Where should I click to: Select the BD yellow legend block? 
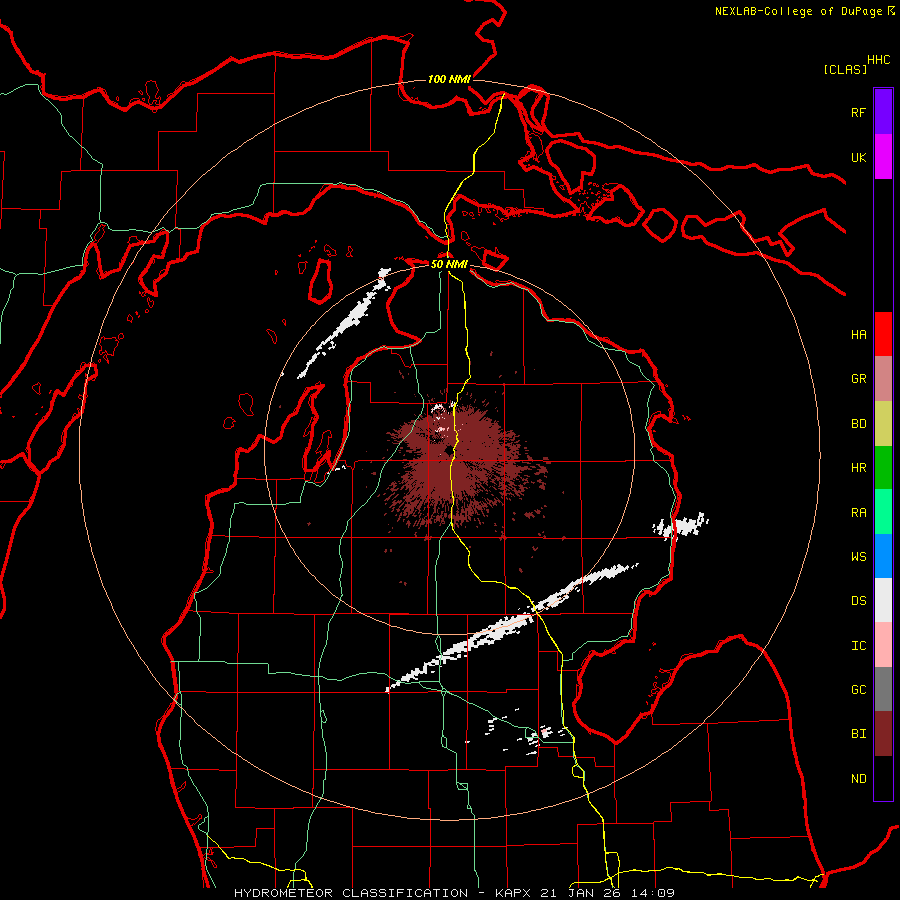click(x=883, y=423)
